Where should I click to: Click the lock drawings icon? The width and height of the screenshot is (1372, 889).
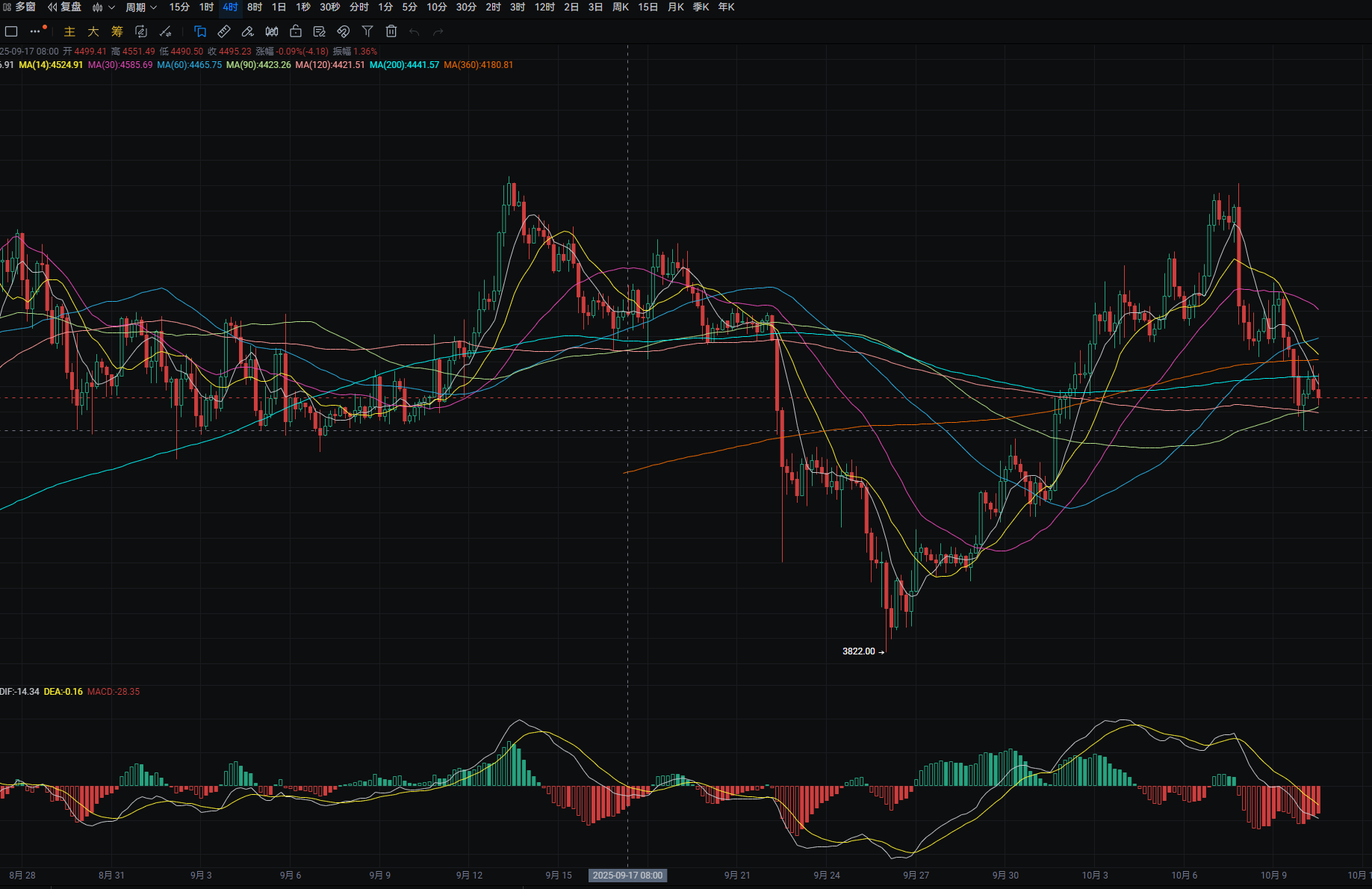tap(296, 31)
